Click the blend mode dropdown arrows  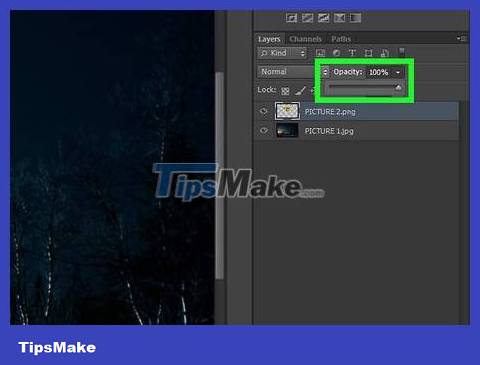(325, 72)
